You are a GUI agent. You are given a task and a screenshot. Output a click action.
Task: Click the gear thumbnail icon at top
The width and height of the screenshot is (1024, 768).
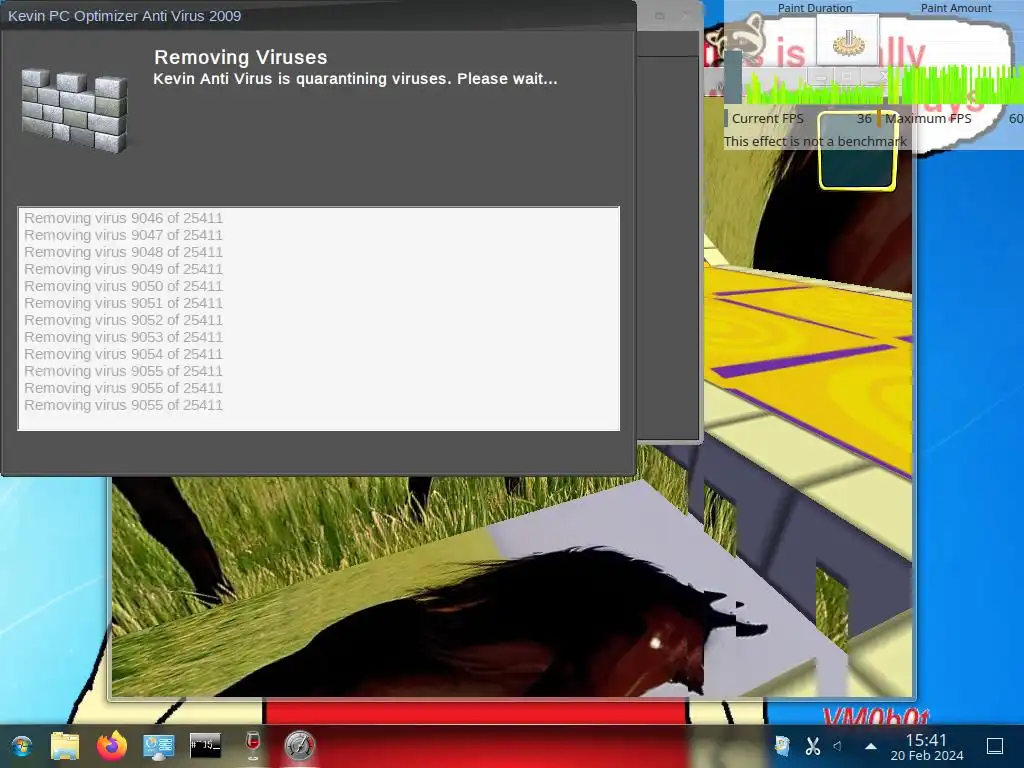pyautogui.click(x=848, y=40)
